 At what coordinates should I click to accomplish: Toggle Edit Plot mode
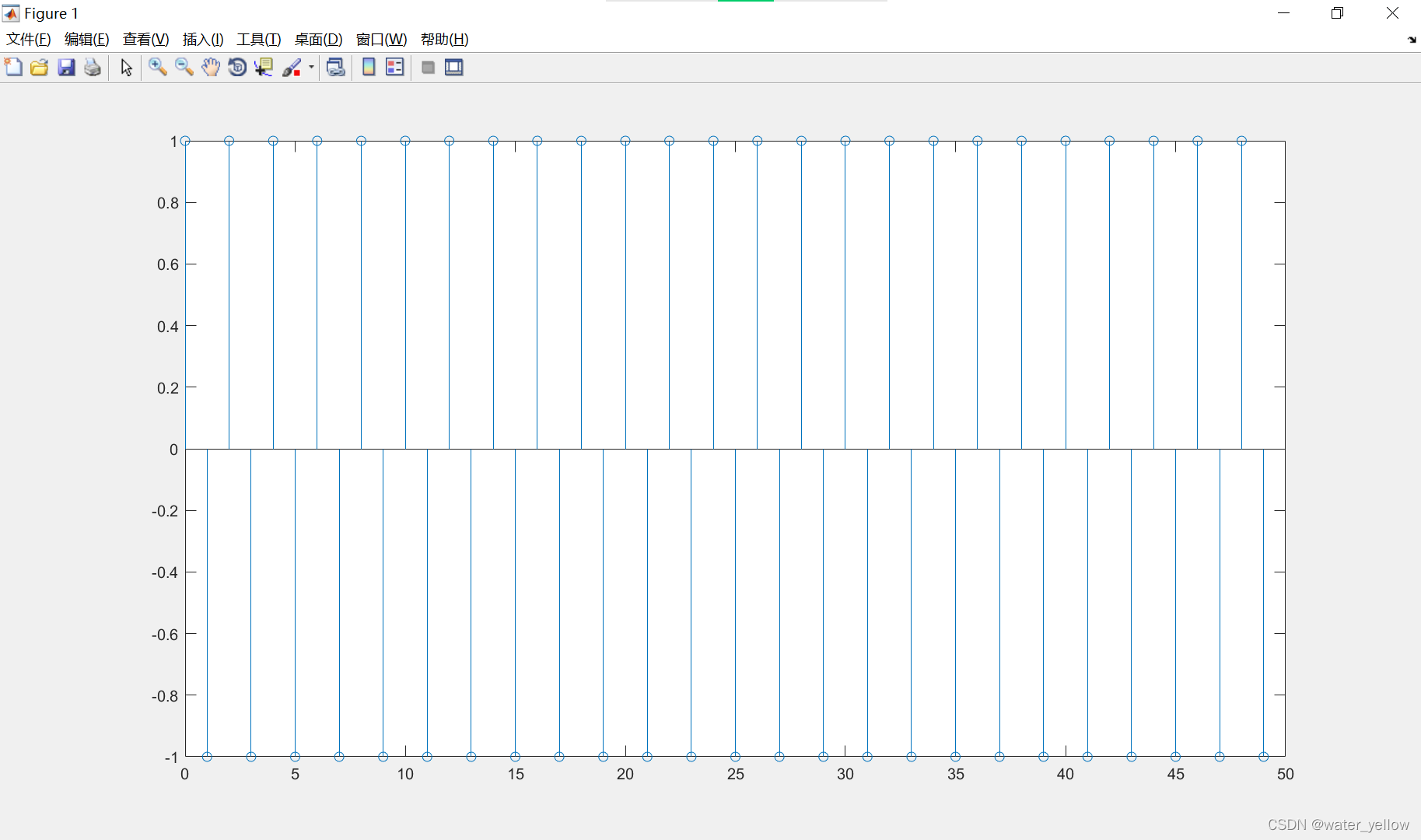click(125, 68)
